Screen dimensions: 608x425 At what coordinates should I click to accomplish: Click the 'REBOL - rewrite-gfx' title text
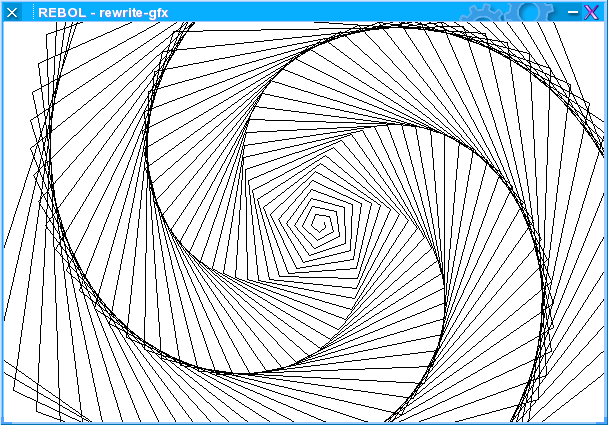[103, 13]
